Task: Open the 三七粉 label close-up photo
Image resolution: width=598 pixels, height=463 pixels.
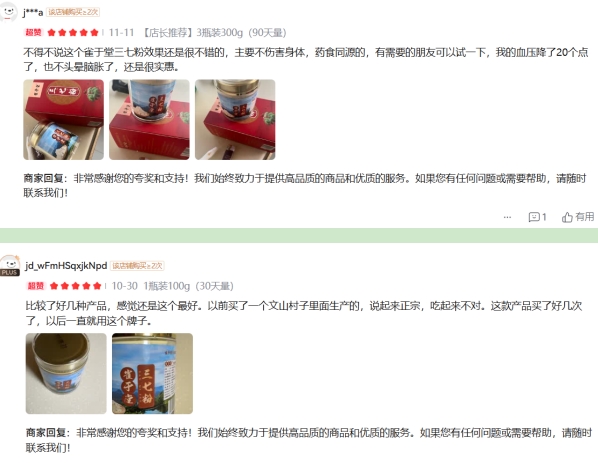Action: point(153,373)
